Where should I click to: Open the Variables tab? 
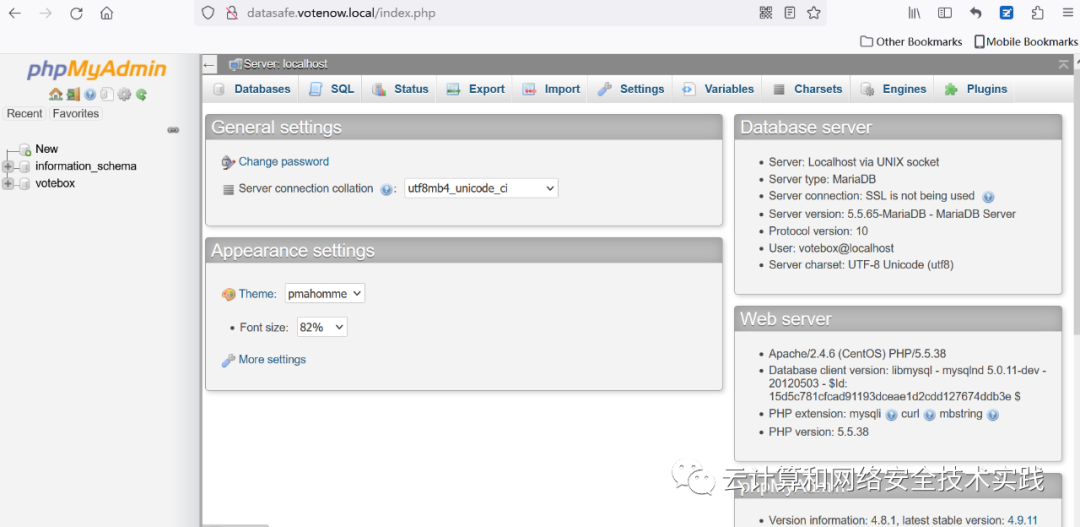point(718,89)
